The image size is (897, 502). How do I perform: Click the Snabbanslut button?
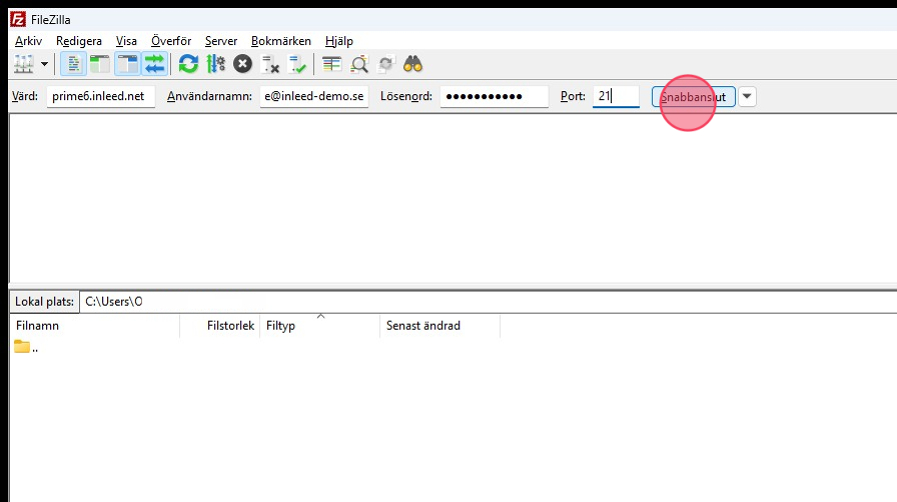click(694, 97)
